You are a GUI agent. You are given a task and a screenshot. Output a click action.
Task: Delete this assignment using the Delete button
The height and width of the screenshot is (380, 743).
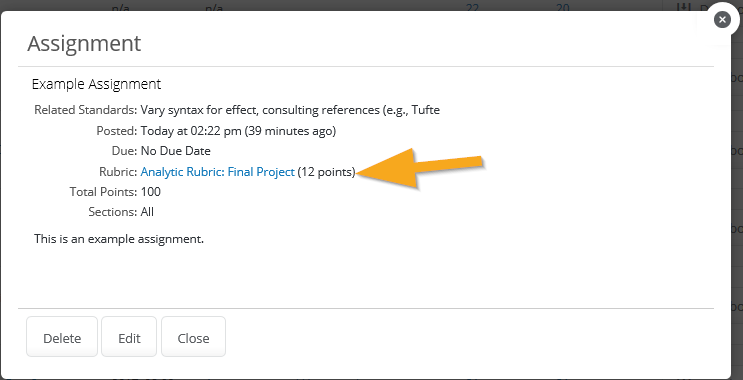pyautogui.click(x=62, y=337)
